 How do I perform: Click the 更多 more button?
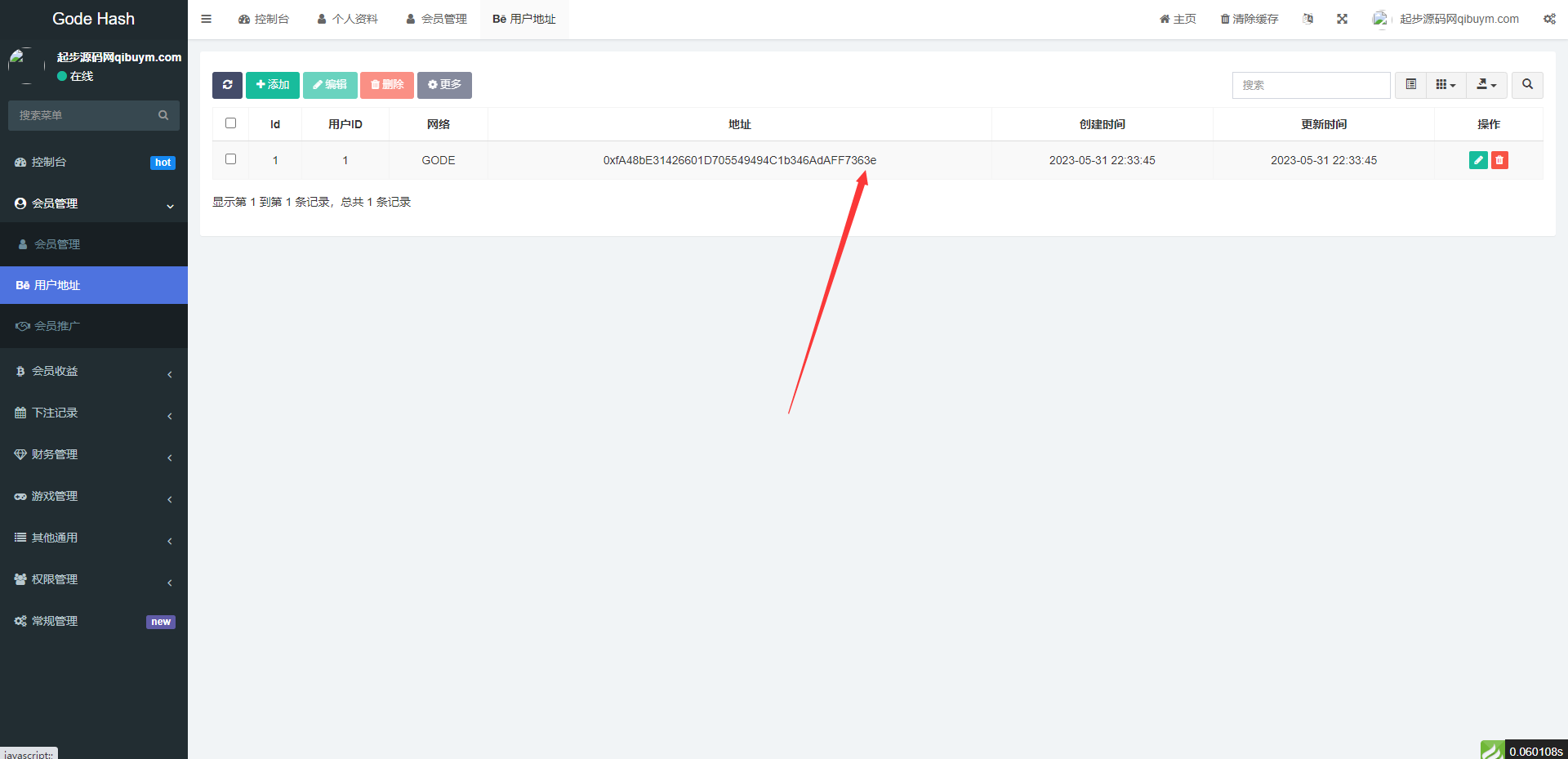444,85
